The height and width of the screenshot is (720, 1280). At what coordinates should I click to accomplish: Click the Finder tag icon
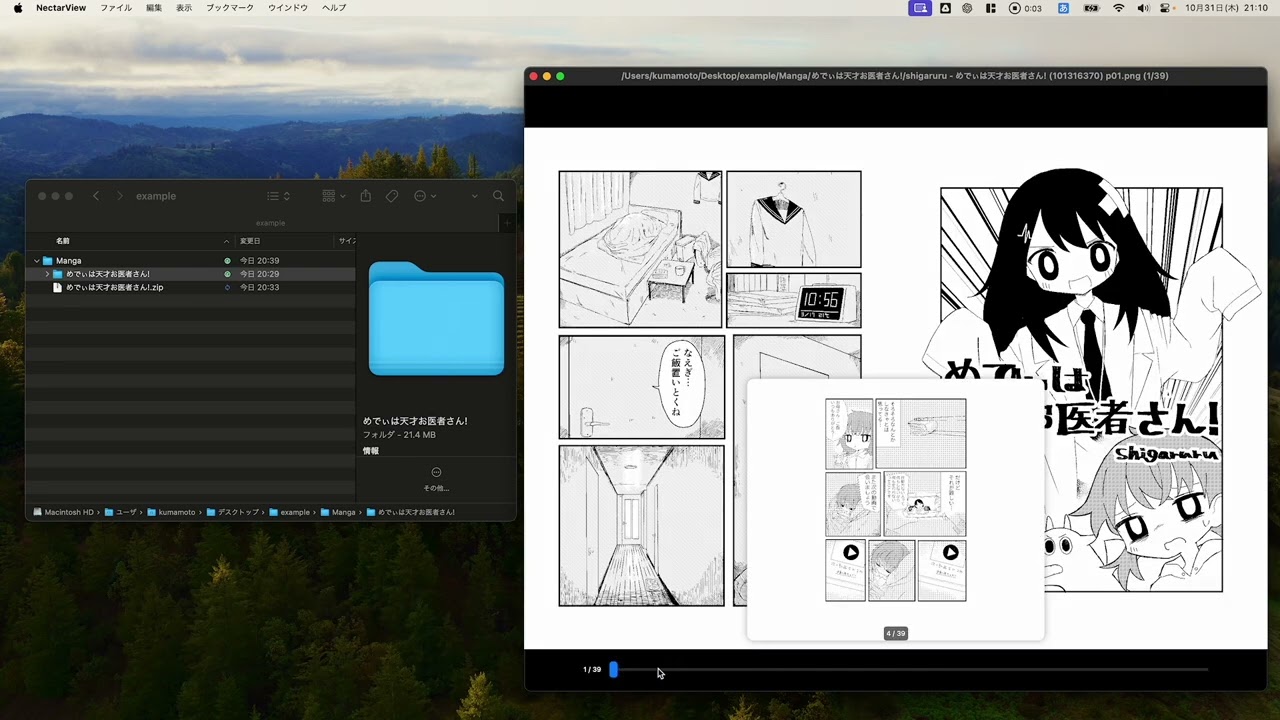pyautogui.click(x=392, y=196)
